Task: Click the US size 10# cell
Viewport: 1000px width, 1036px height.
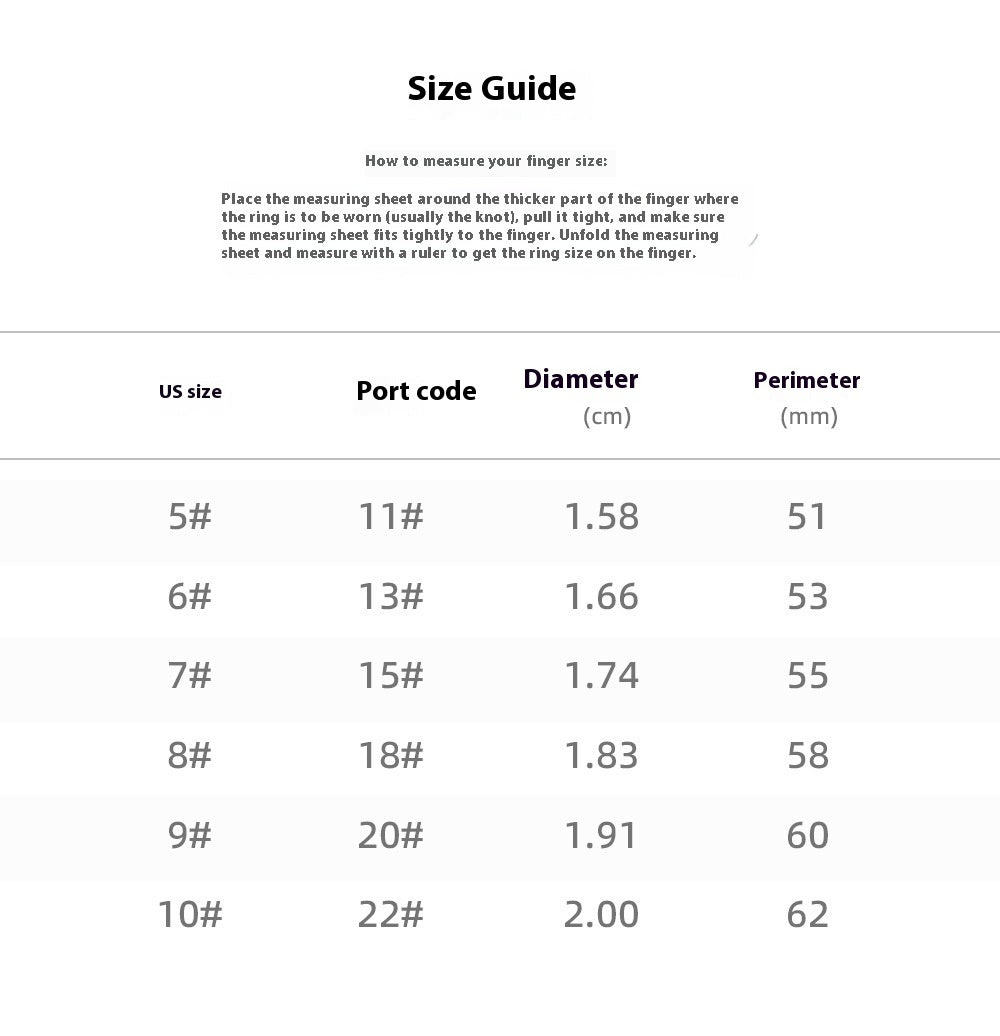Action: 190,914
